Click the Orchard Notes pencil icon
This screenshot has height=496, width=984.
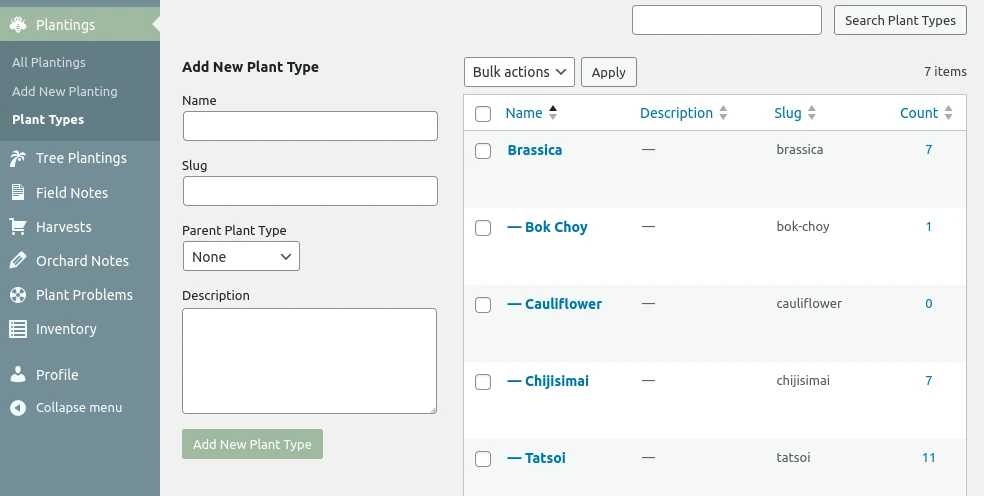click(18, 261)
